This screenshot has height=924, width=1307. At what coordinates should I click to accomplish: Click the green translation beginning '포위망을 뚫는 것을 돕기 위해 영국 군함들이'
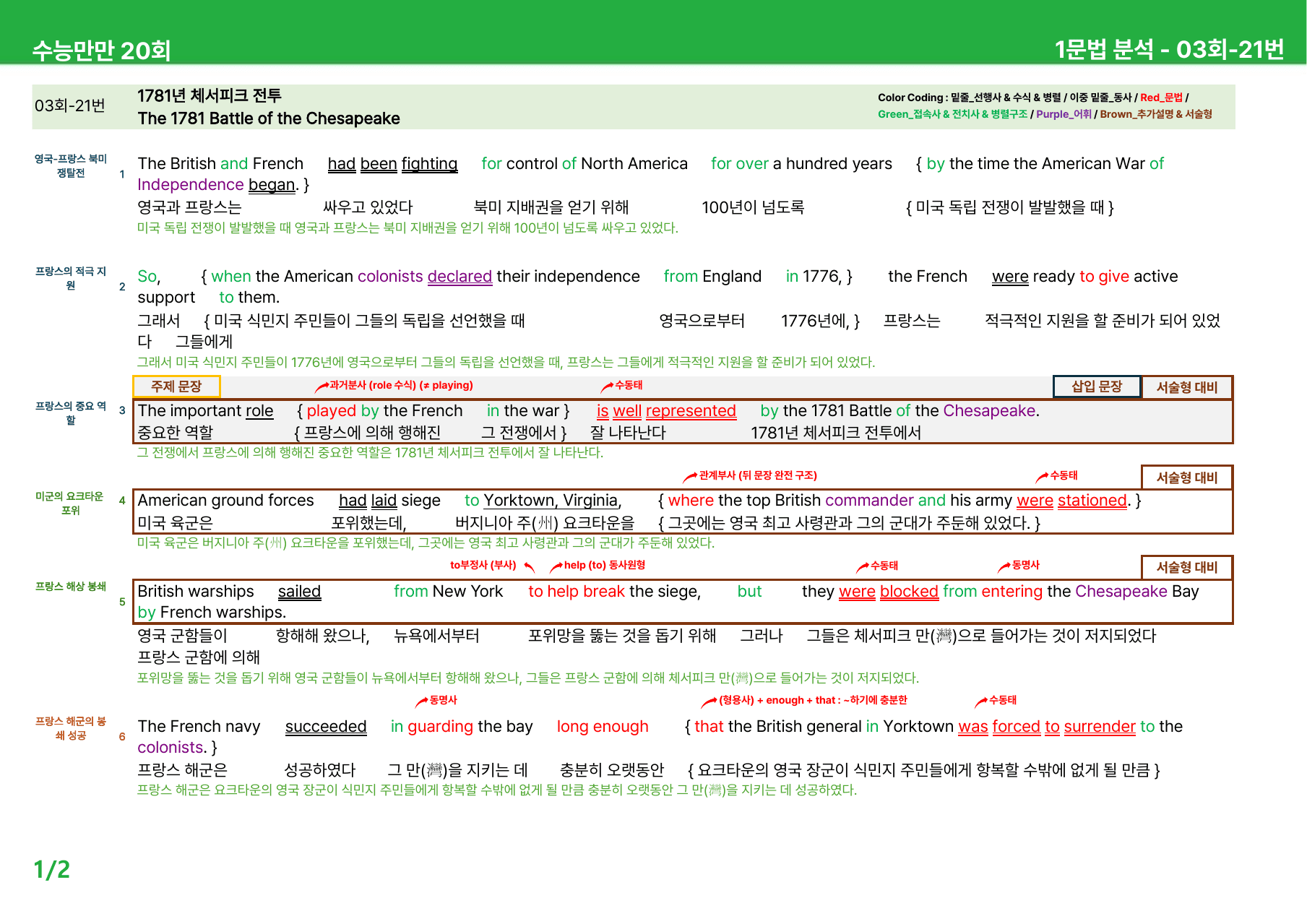click(x=527, y=678)
